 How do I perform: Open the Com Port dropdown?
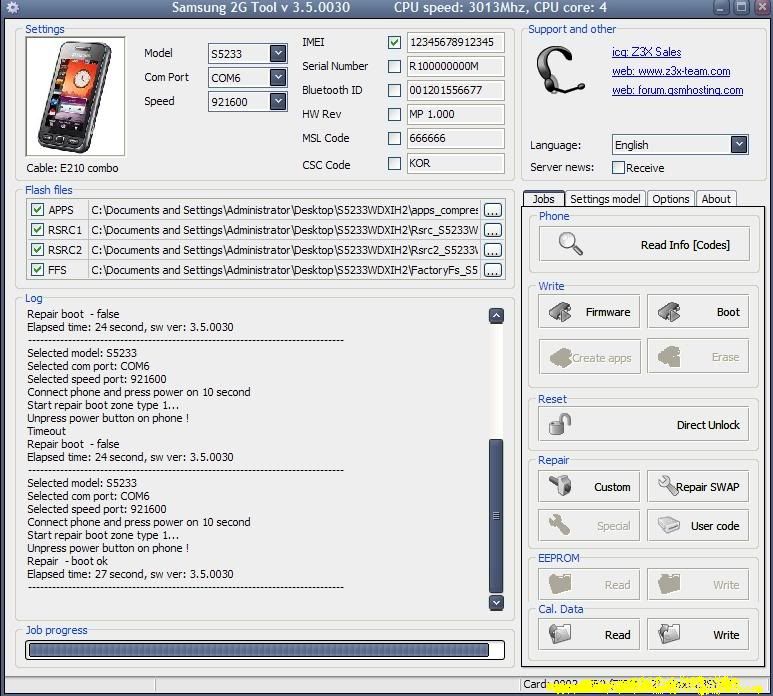278,77
